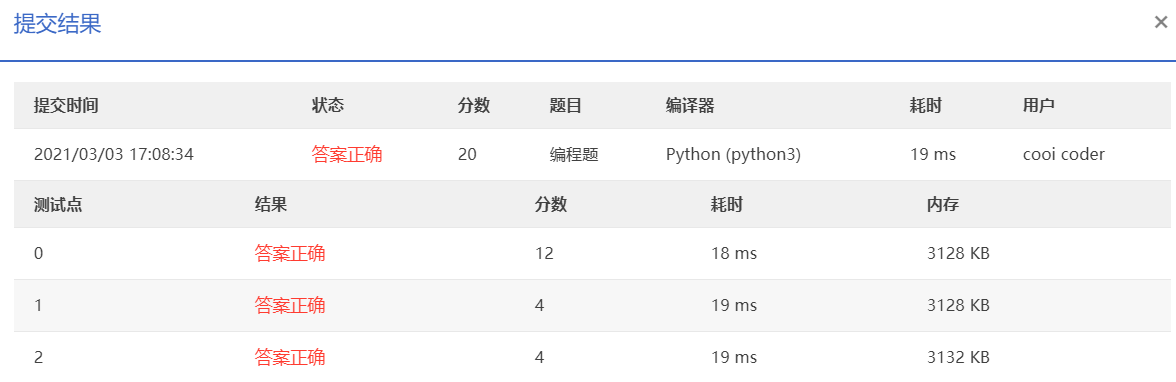Click 3128 KB memory for test point 0
Viewport: 1176px width, 382px height.
pyautogui.click(x=958, y=254)
